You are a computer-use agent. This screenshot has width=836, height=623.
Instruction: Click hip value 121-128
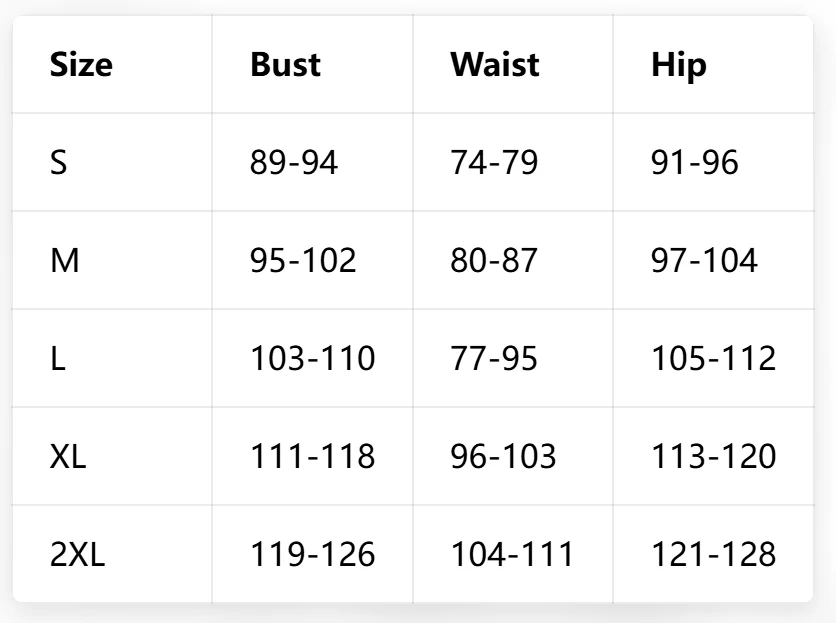pyautogui.click(x=713, y=554)
